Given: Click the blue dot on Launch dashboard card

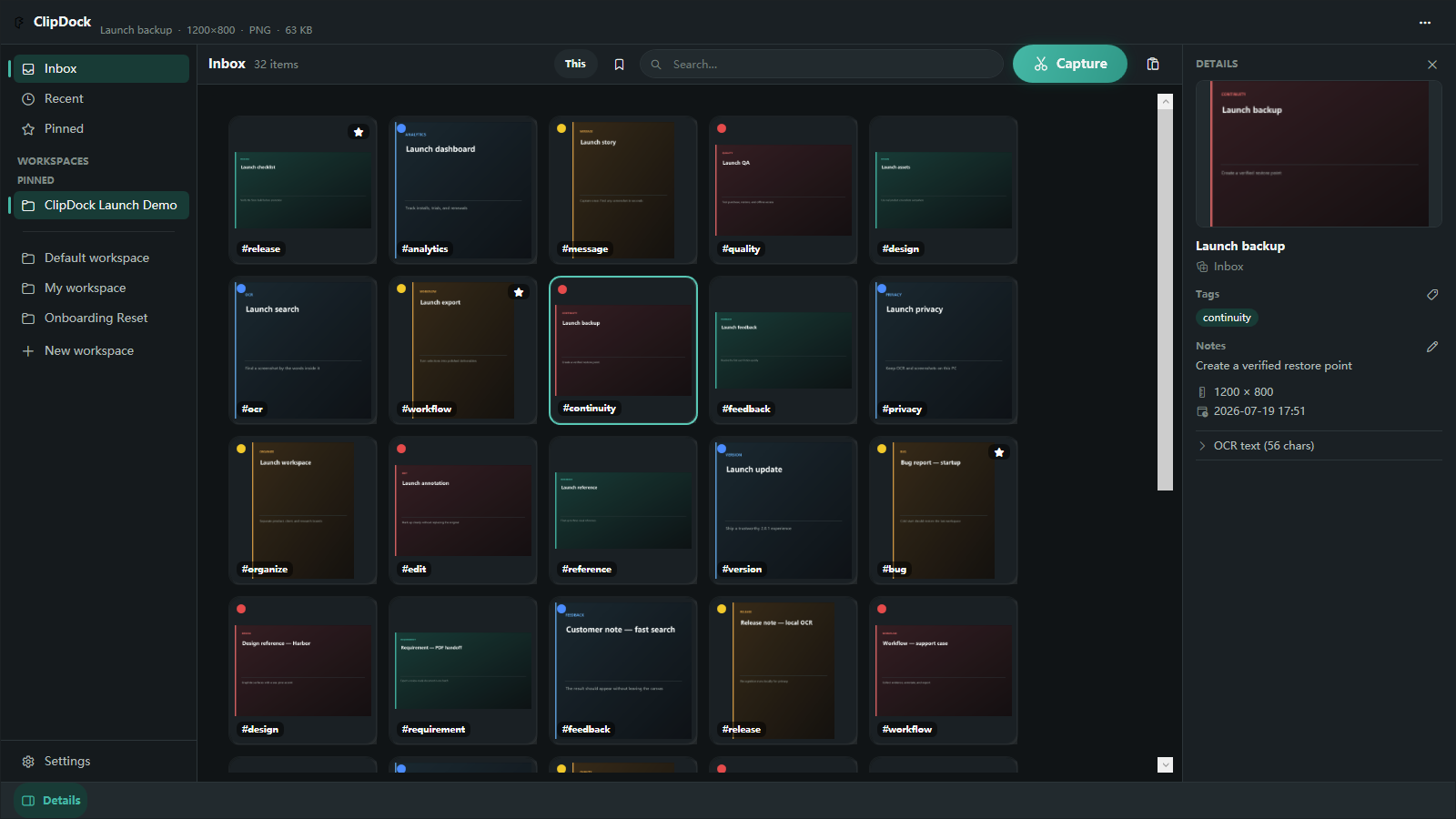Looking at the screenshot, I should click(x=401, y=128).
